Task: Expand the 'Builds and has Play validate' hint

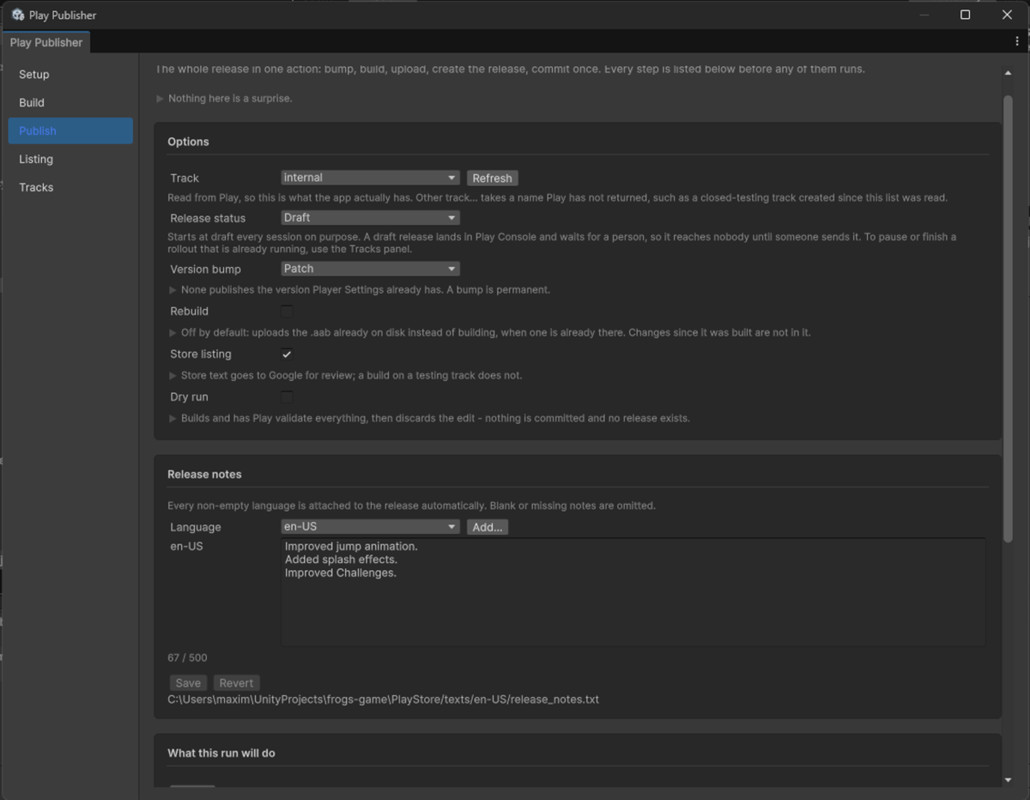Action: 173,418
